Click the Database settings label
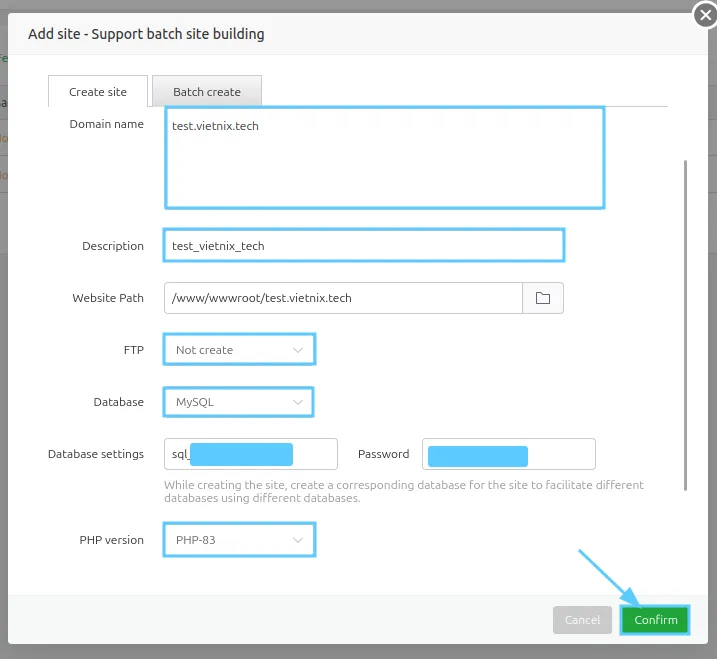 click(96, 454)
